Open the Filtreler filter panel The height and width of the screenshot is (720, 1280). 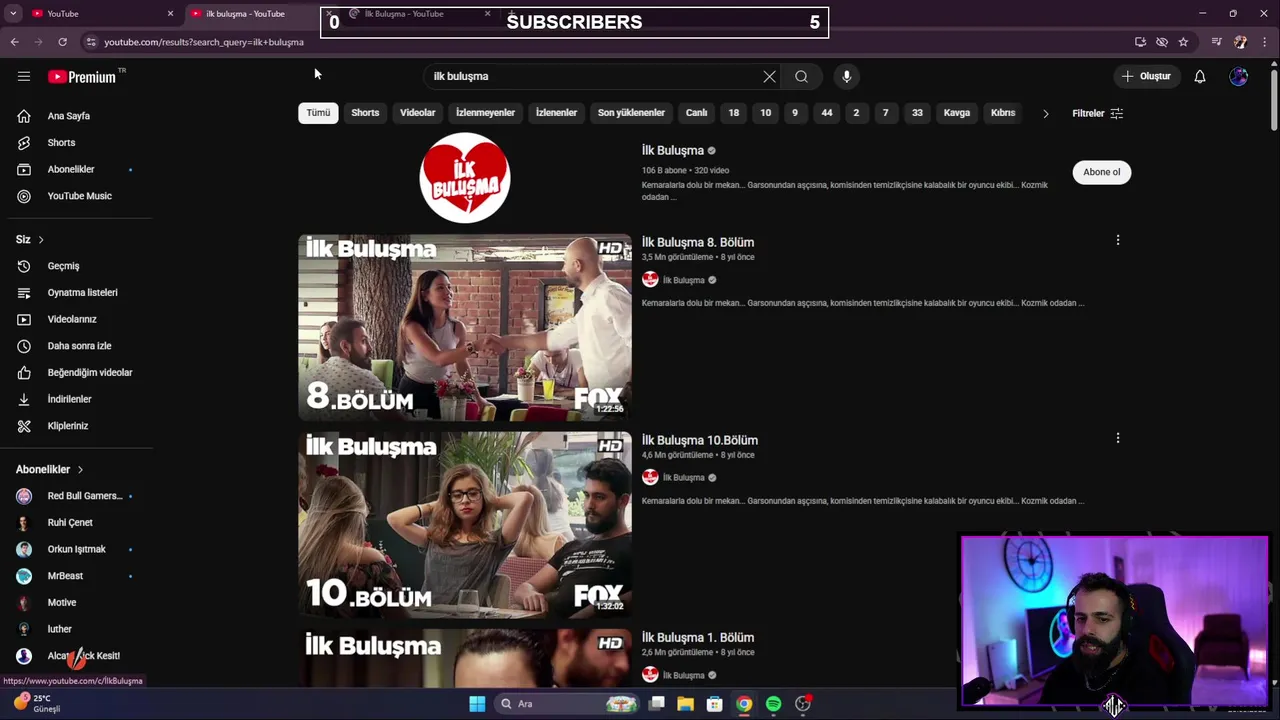pos(1097,113)
